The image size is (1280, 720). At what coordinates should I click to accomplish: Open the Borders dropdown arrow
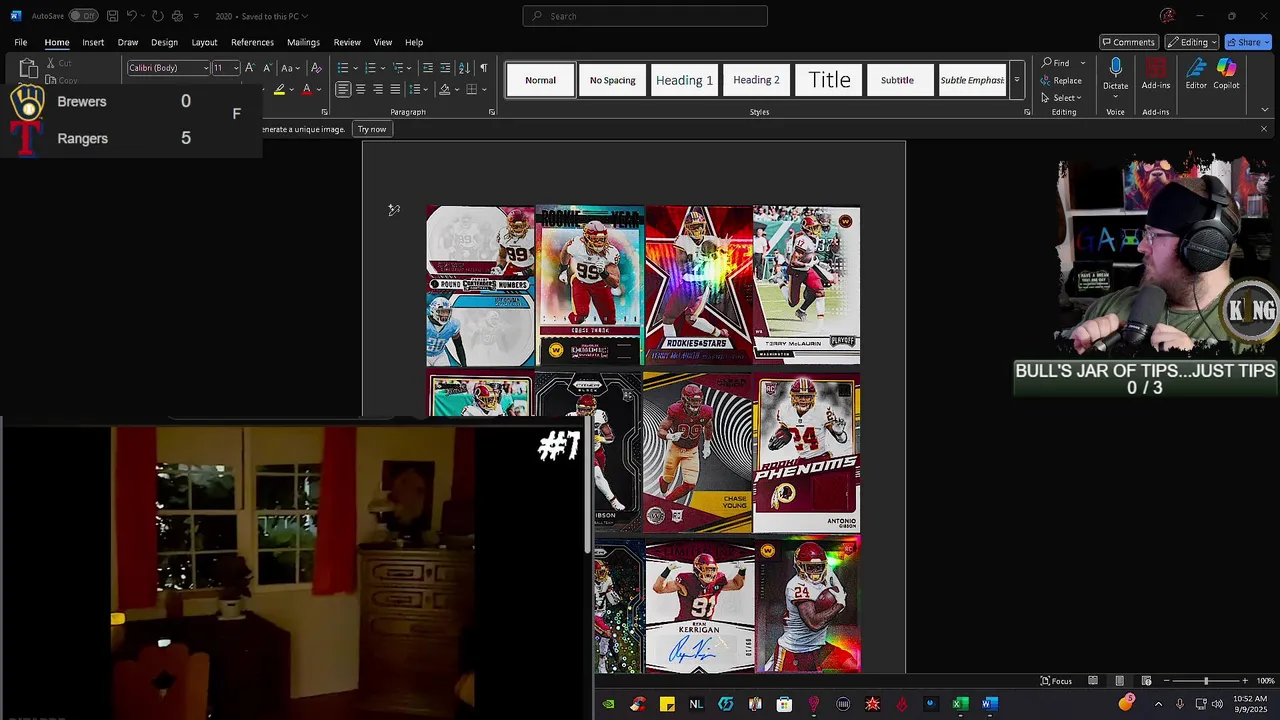click(x=485, y=89)
